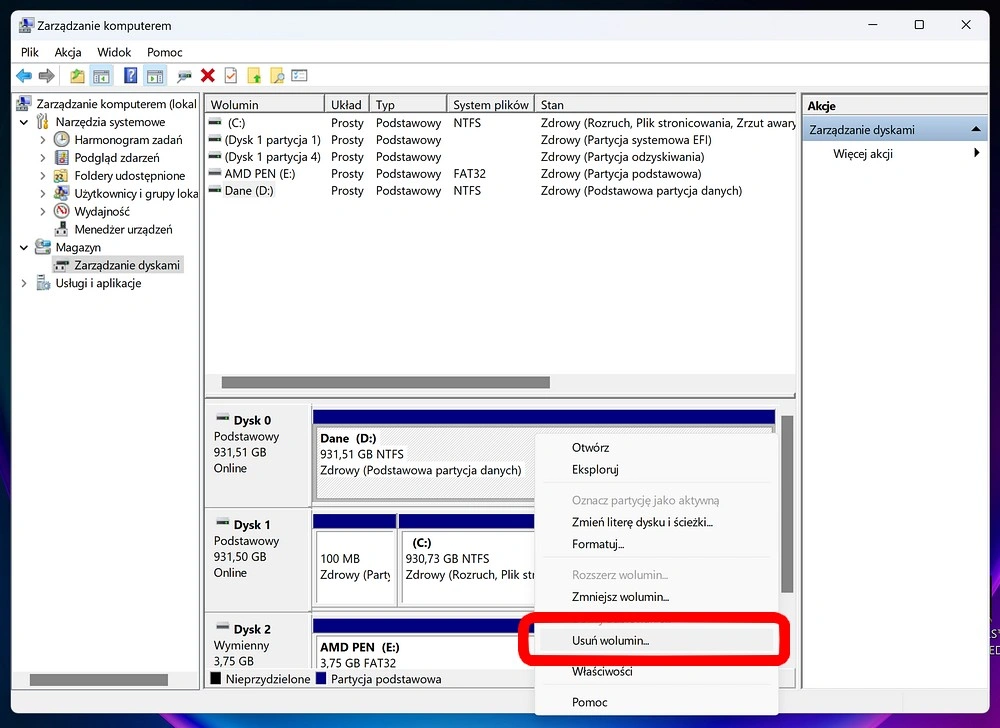This screenshot has height=728, width=1000.
Task: Click the Zarządzanie komputerem title bar icon
Action: tap(26, 25)
